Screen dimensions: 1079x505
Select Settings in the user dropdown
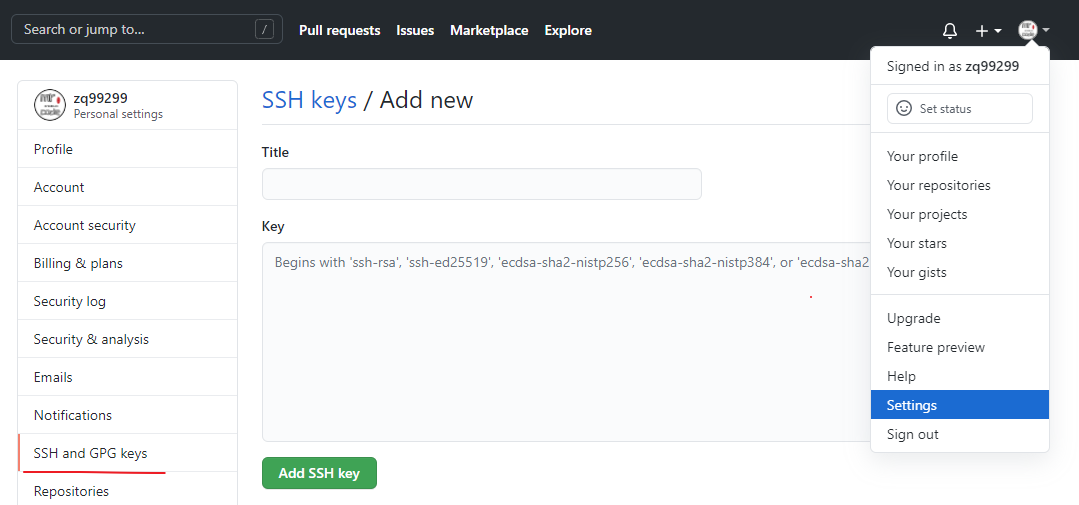click(960, 405)
